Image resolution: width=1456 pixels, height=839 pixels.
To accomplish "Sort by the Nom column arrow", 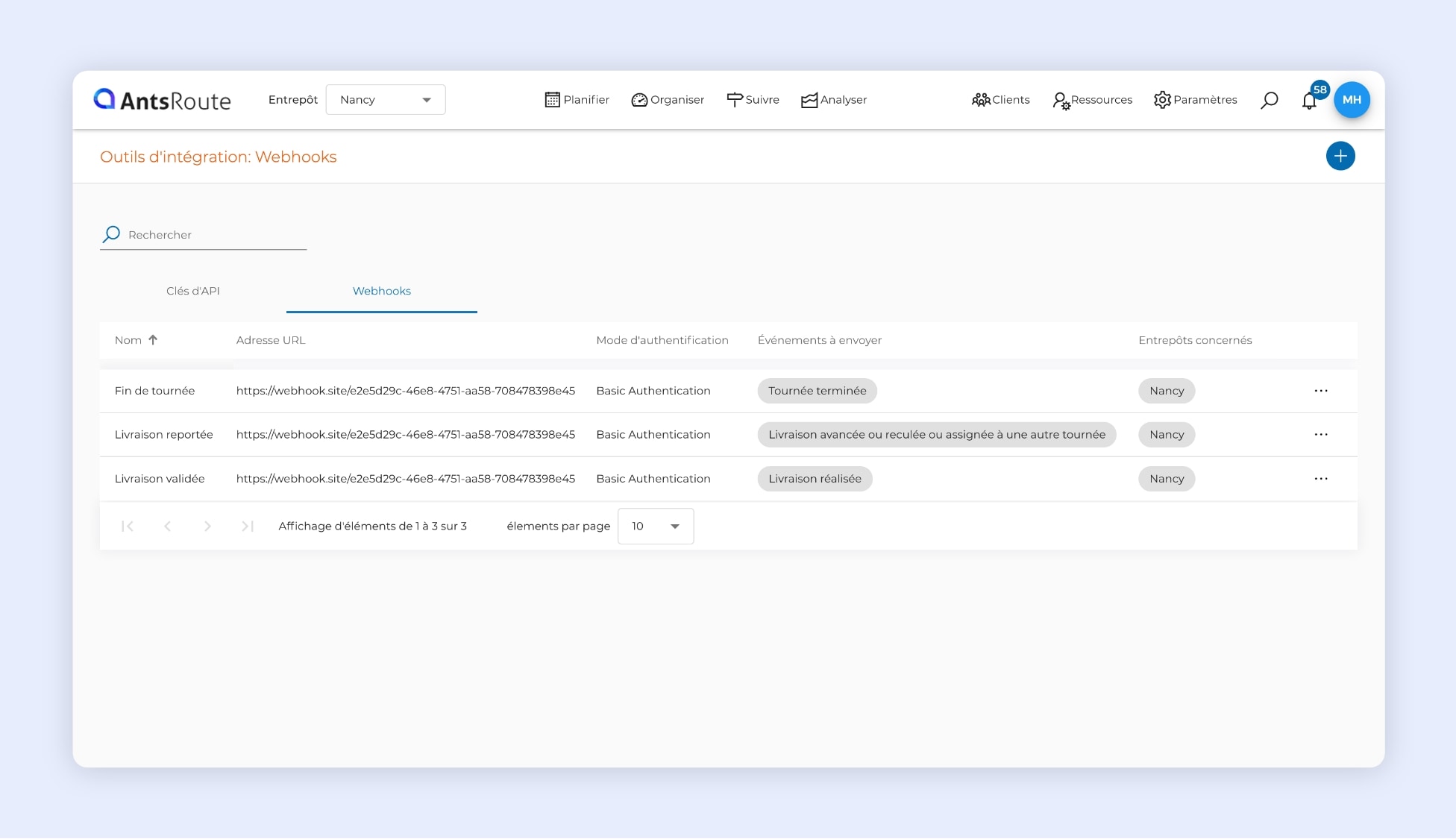I will point(153,340).
